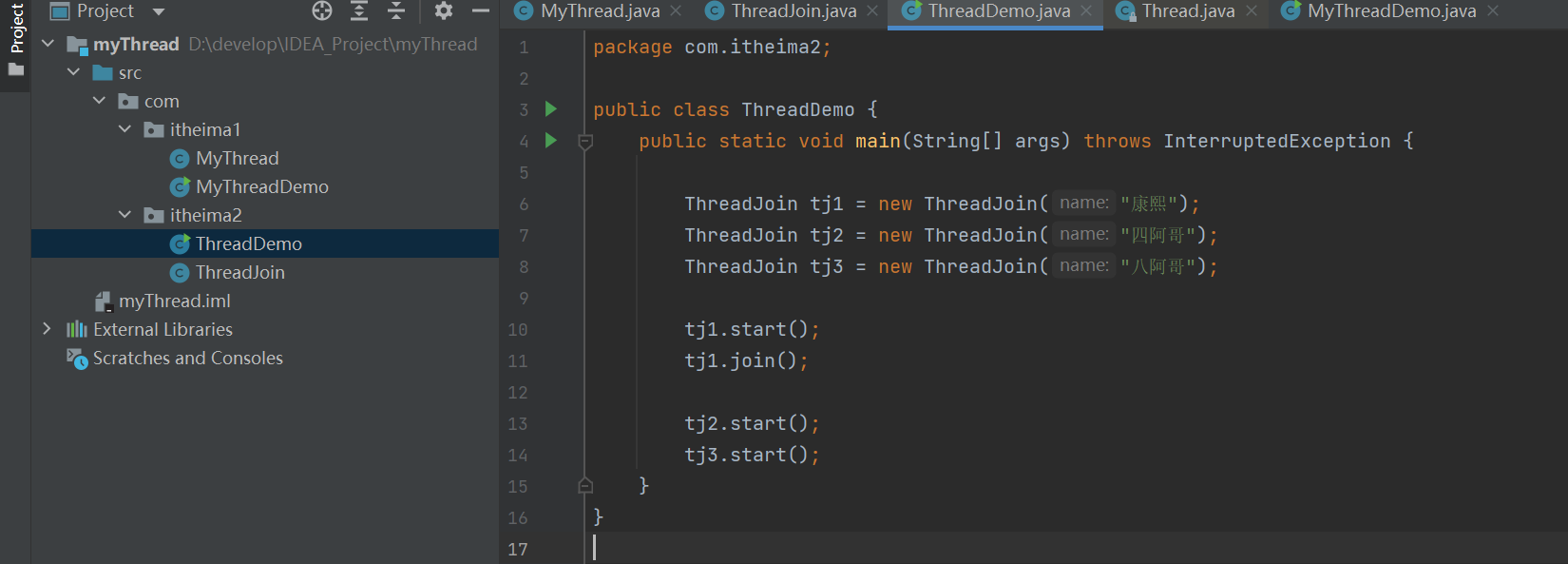
Task: Click the myThread module icon
Action: (x=77, y=45)
